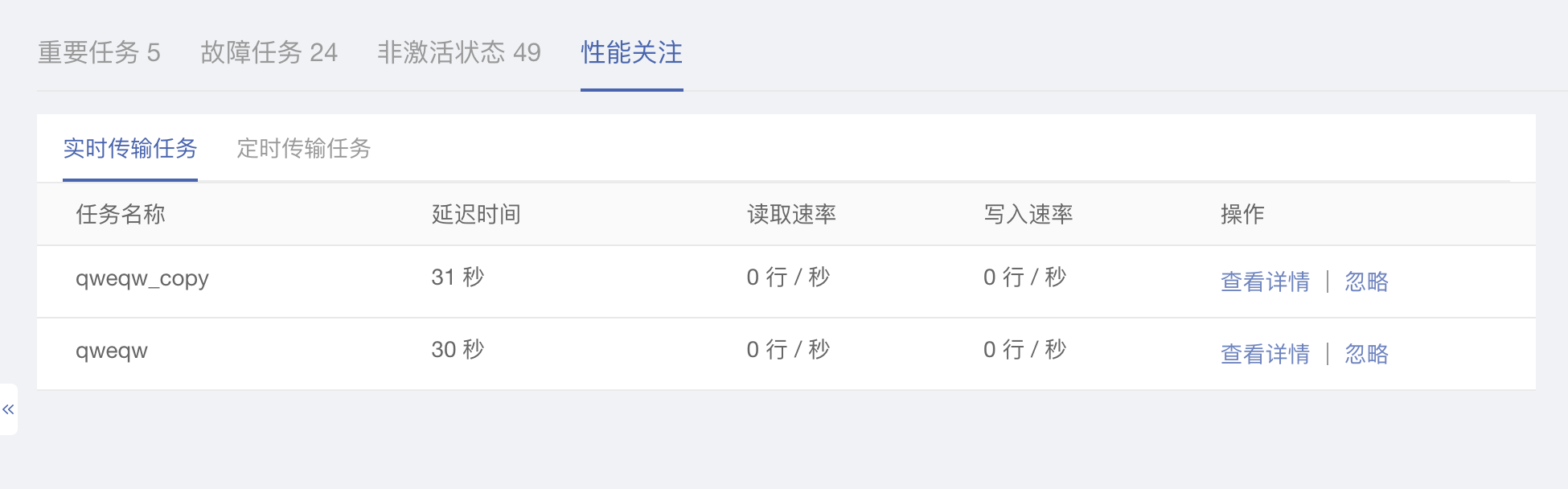This screenshot has width=1568, height=489.
Task: Click the 31 秒 delay cell
Action: [x=458, y=277]
